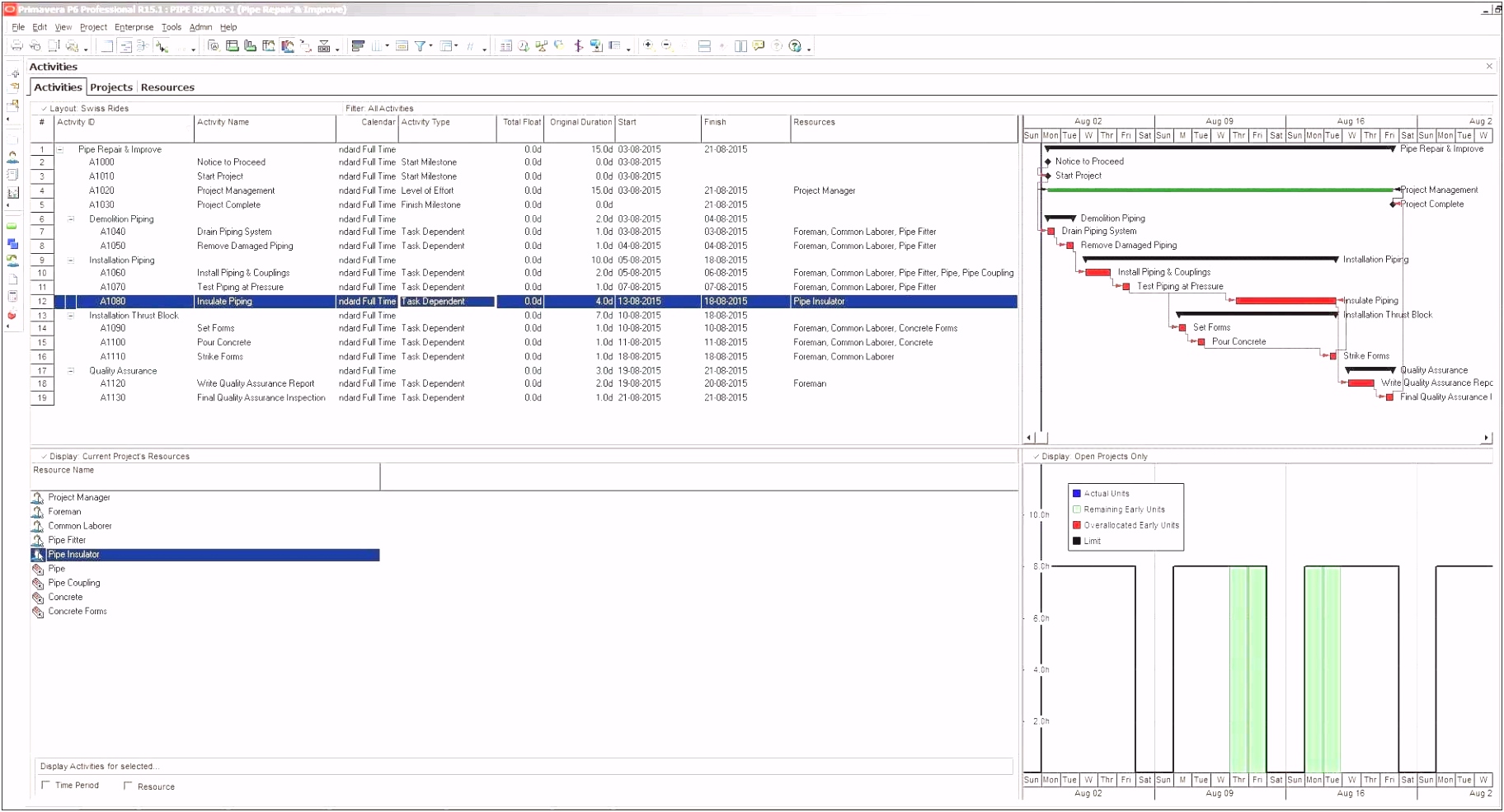Image resolution: width=1504 pixels, height=812 pixels.
Task: Click Gantt chart scroll left arrow
Action: [x=1029, y=438]
